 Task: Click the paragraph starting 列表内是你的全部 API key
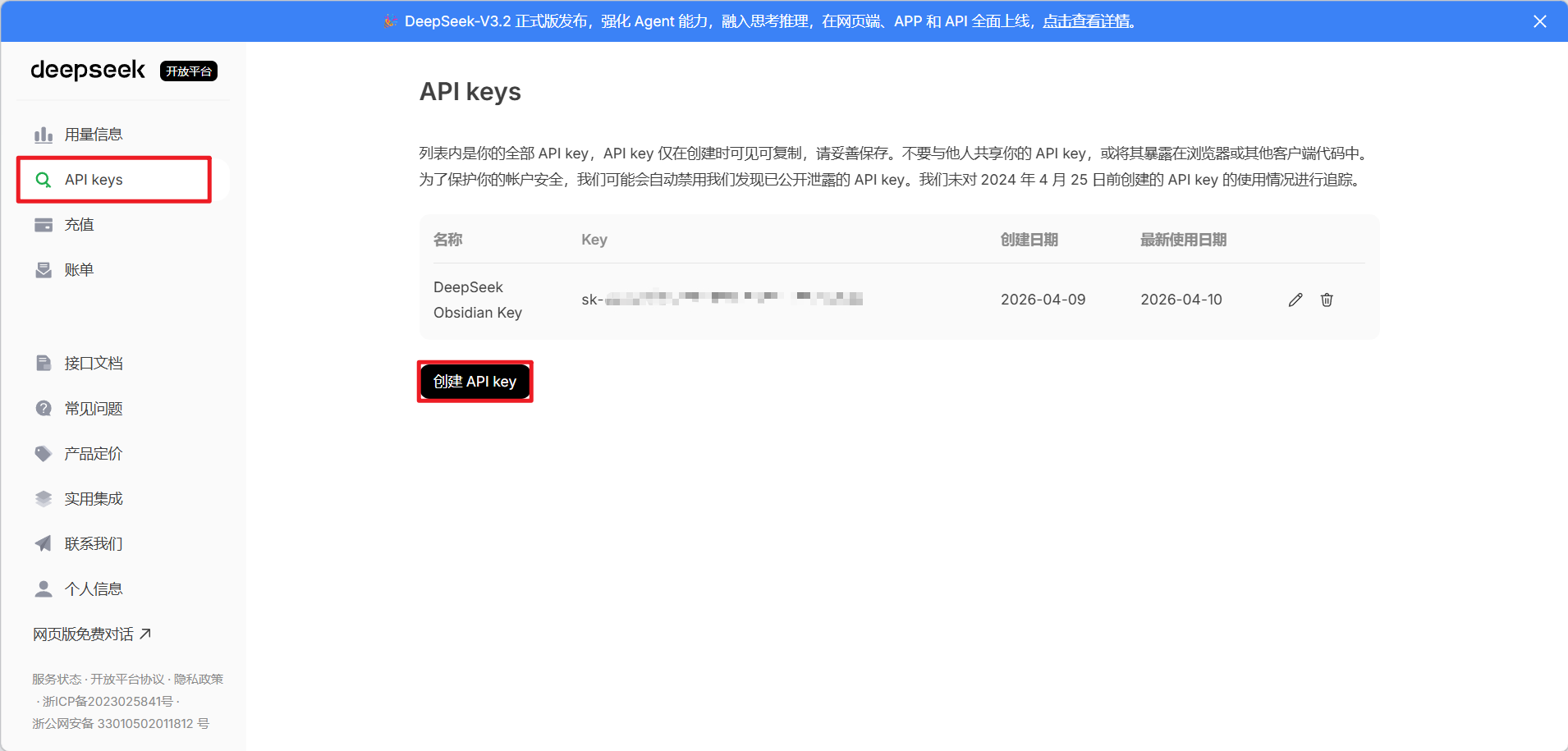tap(895, 167)
